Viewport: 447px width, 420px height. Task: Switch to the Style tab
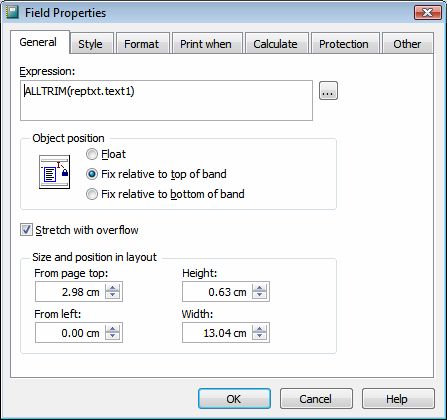(92, 44)
